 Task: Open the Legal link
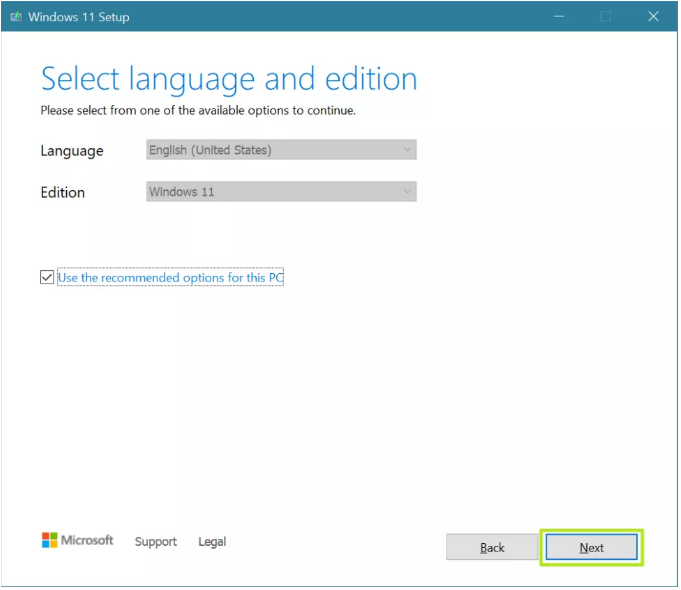pos(212,543)
